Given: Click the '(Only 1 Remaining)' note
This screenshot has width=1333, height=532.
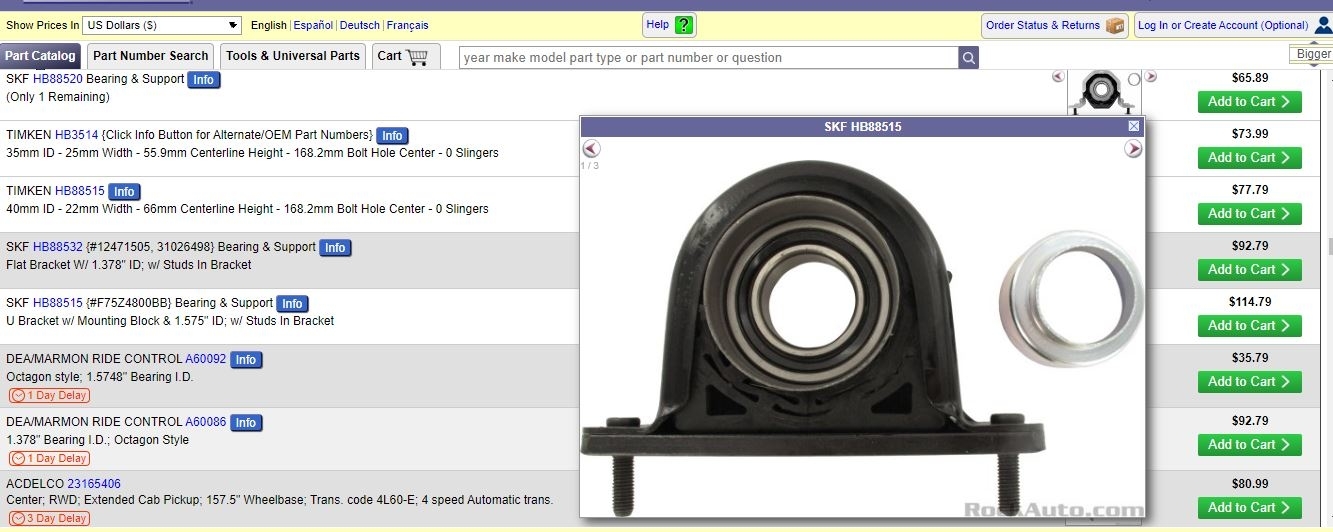Looking at the screenshot, I should coord(58,97).
